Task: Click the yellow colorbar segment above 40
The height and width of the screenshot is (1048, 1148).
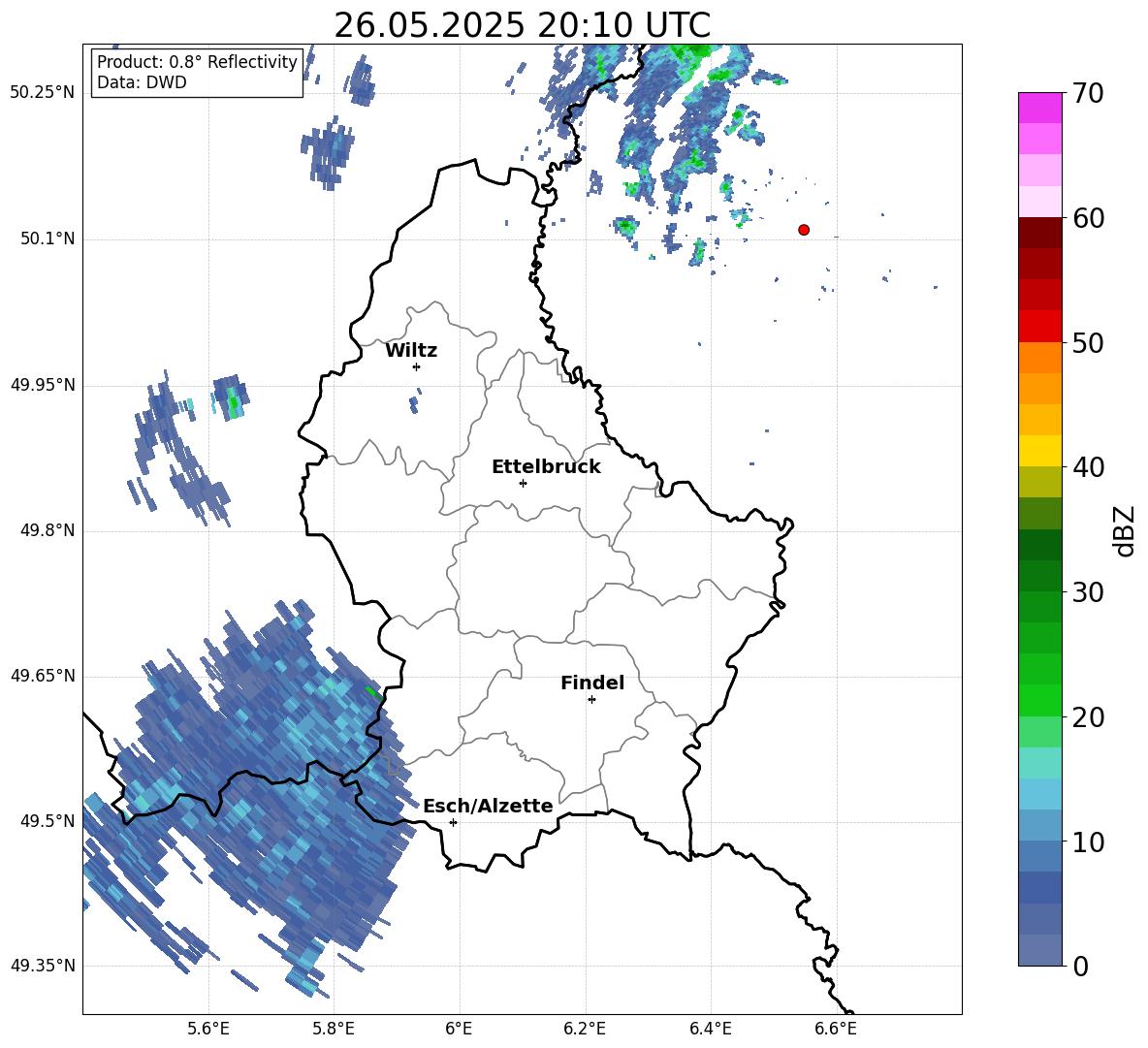Action: coord(1039,451)
